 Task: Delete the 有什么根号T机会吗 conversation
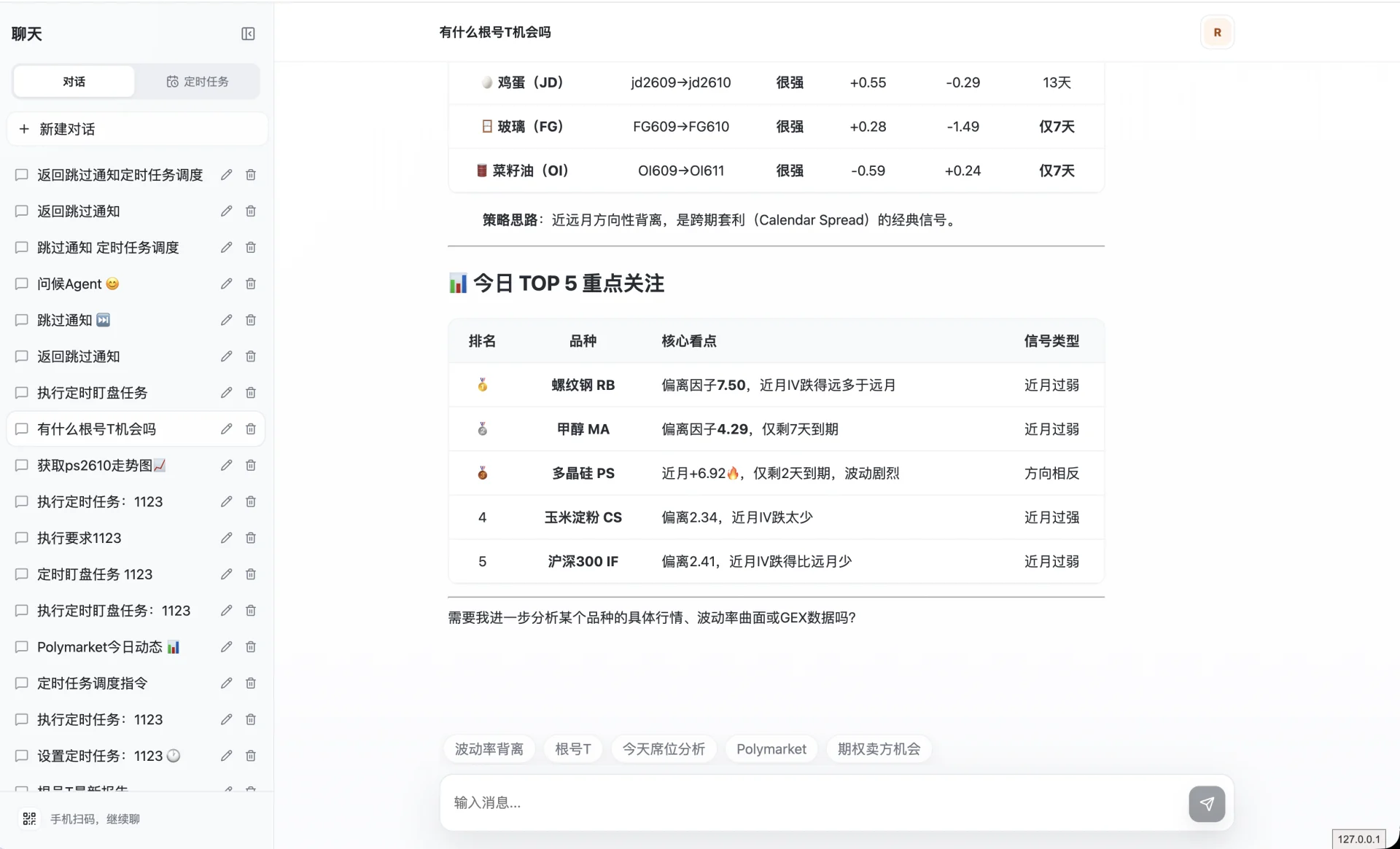point(251,429)
